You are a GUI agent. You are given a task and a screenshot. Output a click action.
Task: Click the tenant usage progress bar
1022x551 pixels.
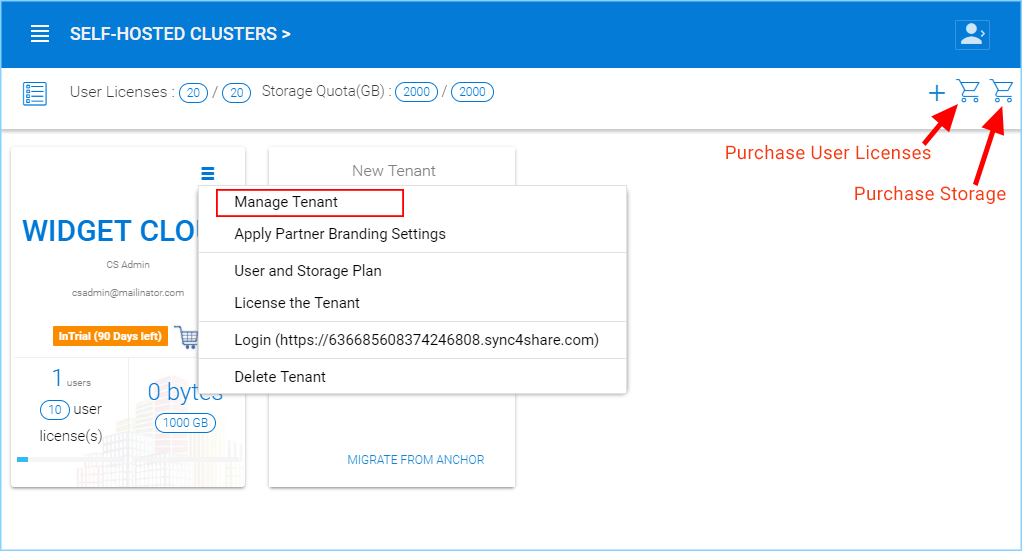click(128, 460)
